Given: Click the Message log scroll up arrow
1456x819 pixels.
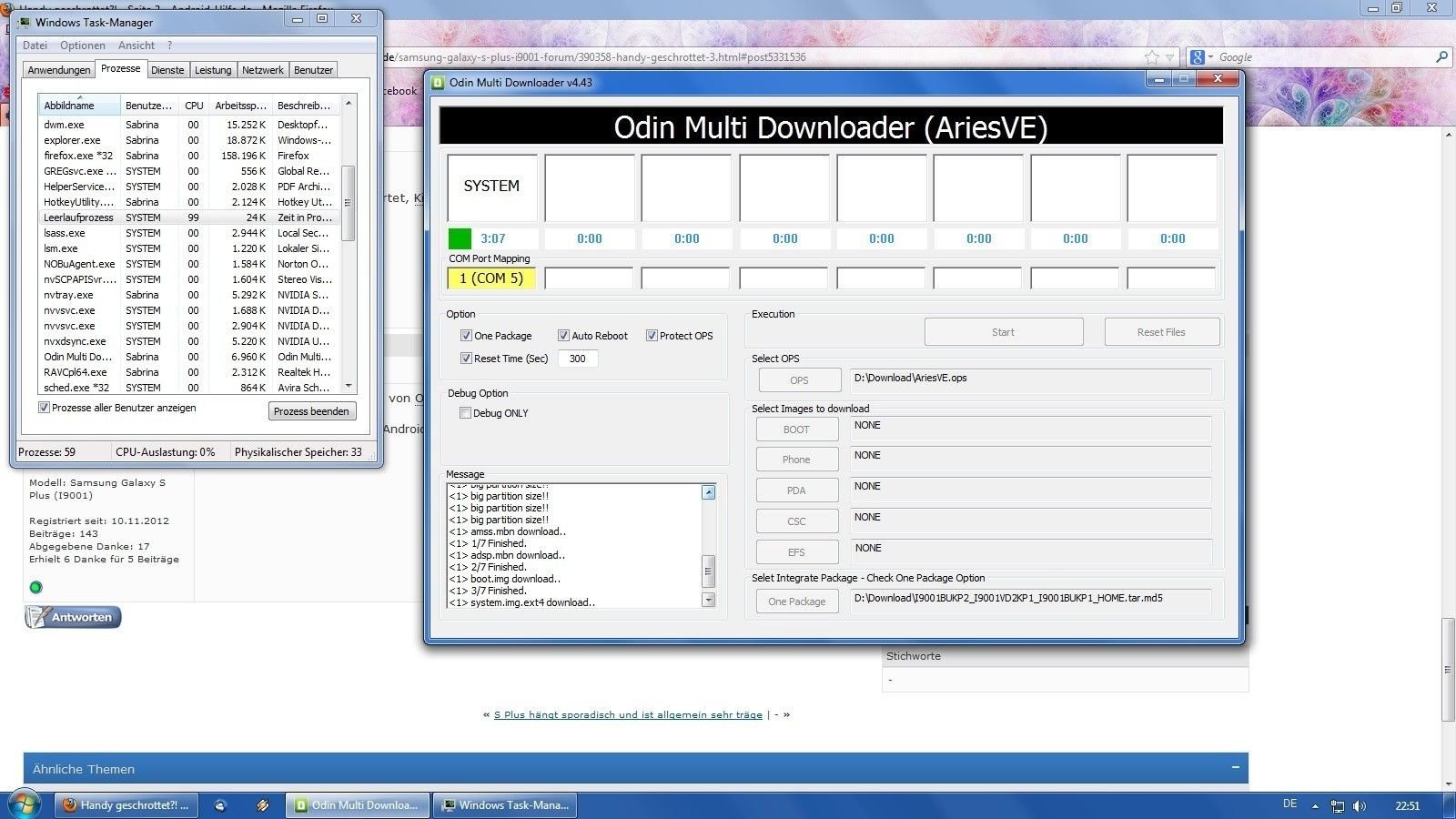Looking at the screenshot, I should tap(709, 492).
